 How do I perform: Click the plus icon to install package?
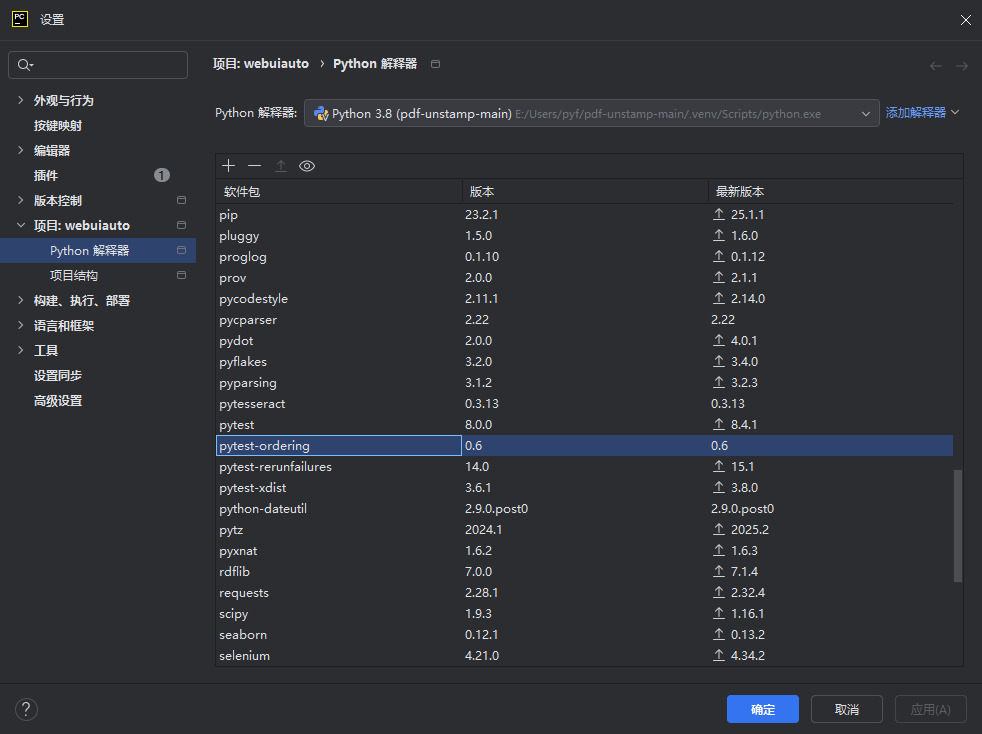[x=229, y=166]
